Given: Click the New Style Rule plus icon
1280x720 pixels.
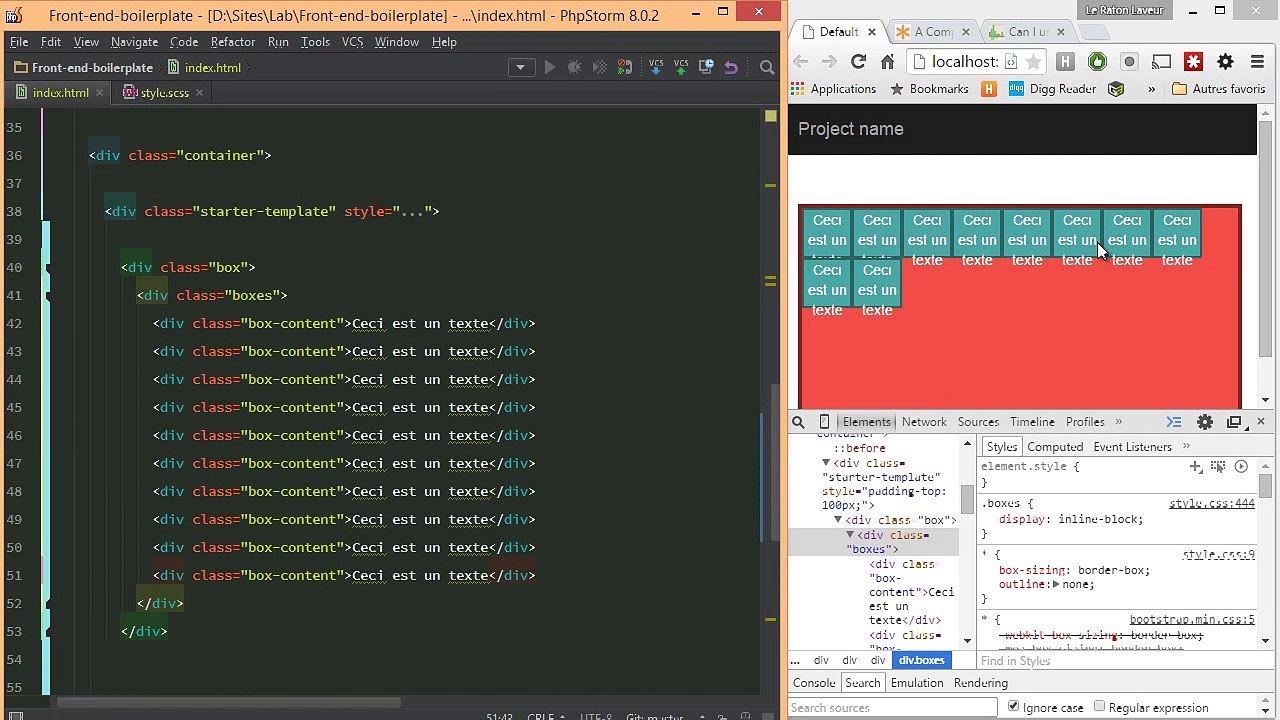Looking at the screenshot, I should pyautogui.click(x=1196, y=467).
